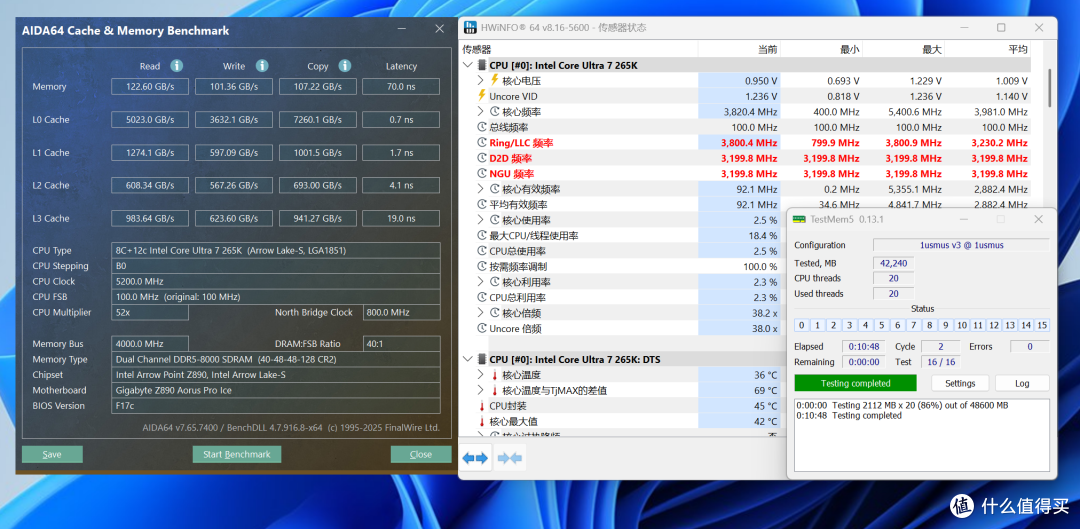Viewport: 1080px width, 529px height.
Task: Click the thermometer icon of 核心最大值 row
Action: [x=482, y=422]
